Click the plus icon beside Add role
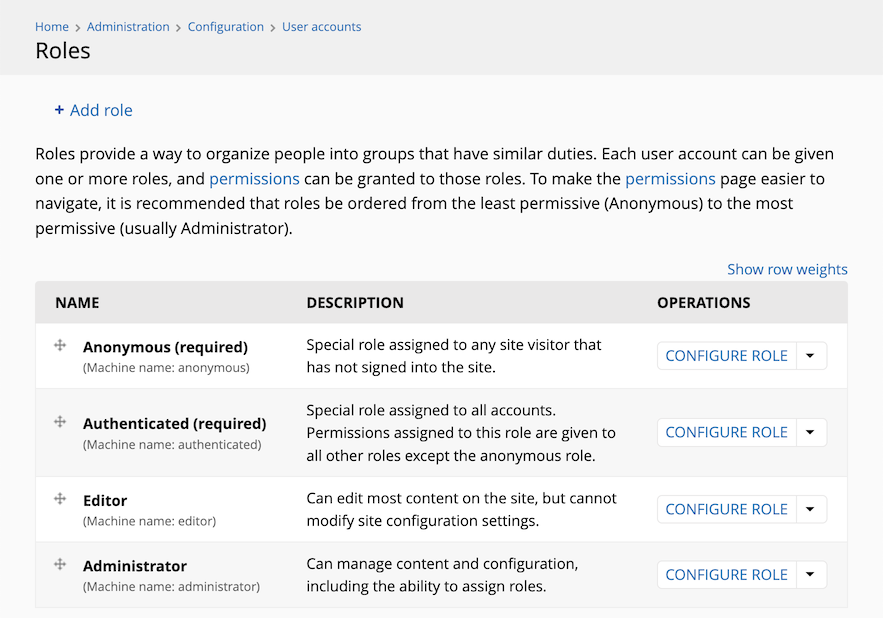Screen dimensions: 883x618 coord(59,110)
